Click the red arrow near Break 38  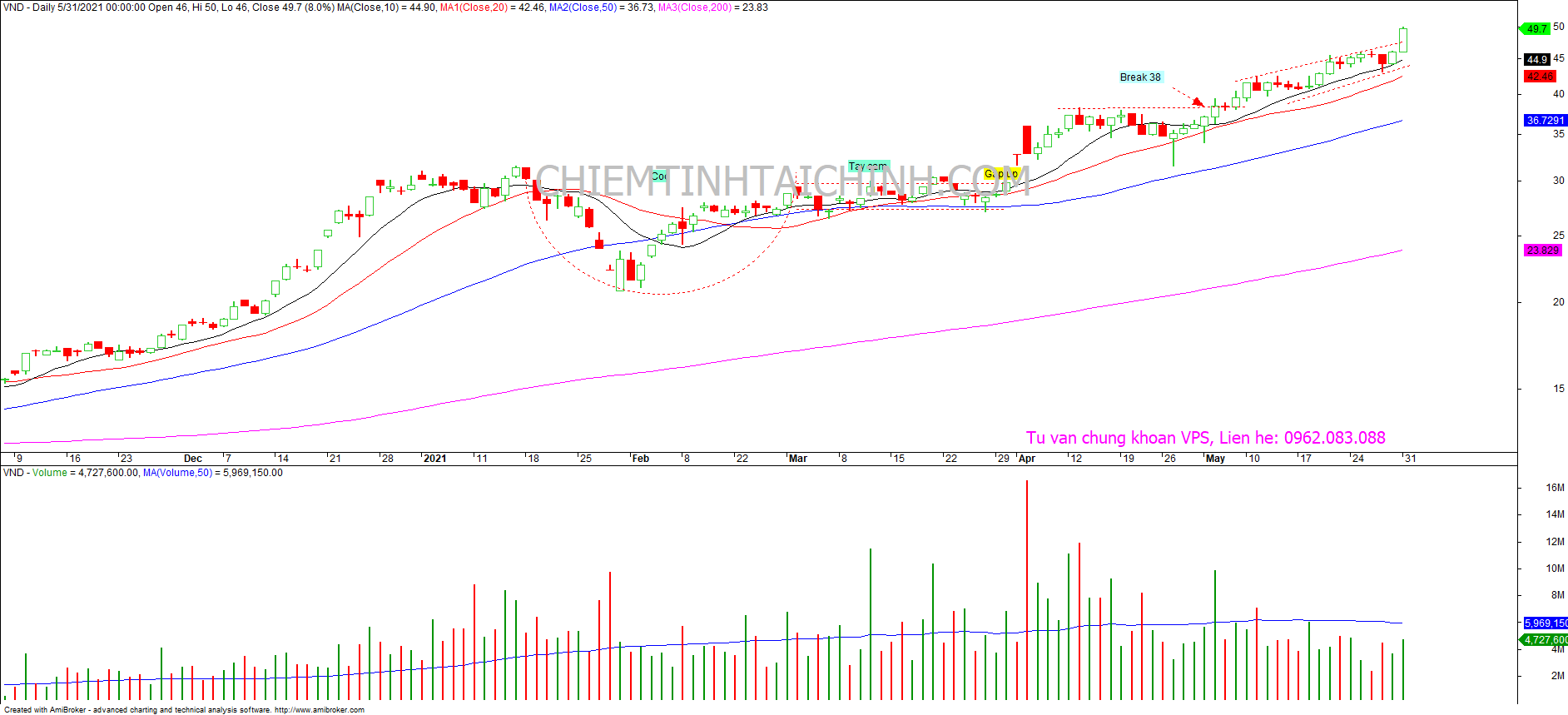coord(1197,102)
